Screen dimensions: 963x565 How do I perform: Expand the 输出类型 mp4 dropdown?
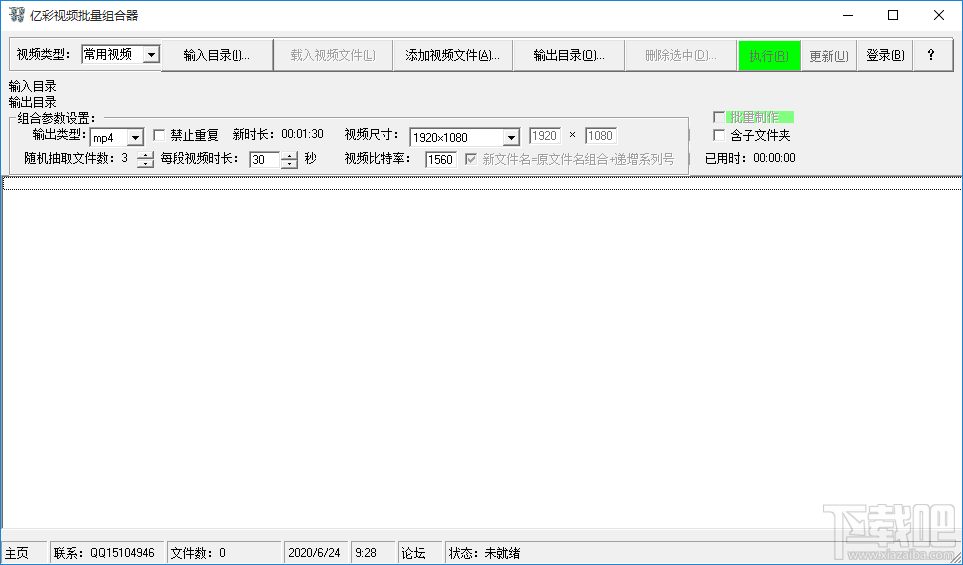tap(135, 138)
